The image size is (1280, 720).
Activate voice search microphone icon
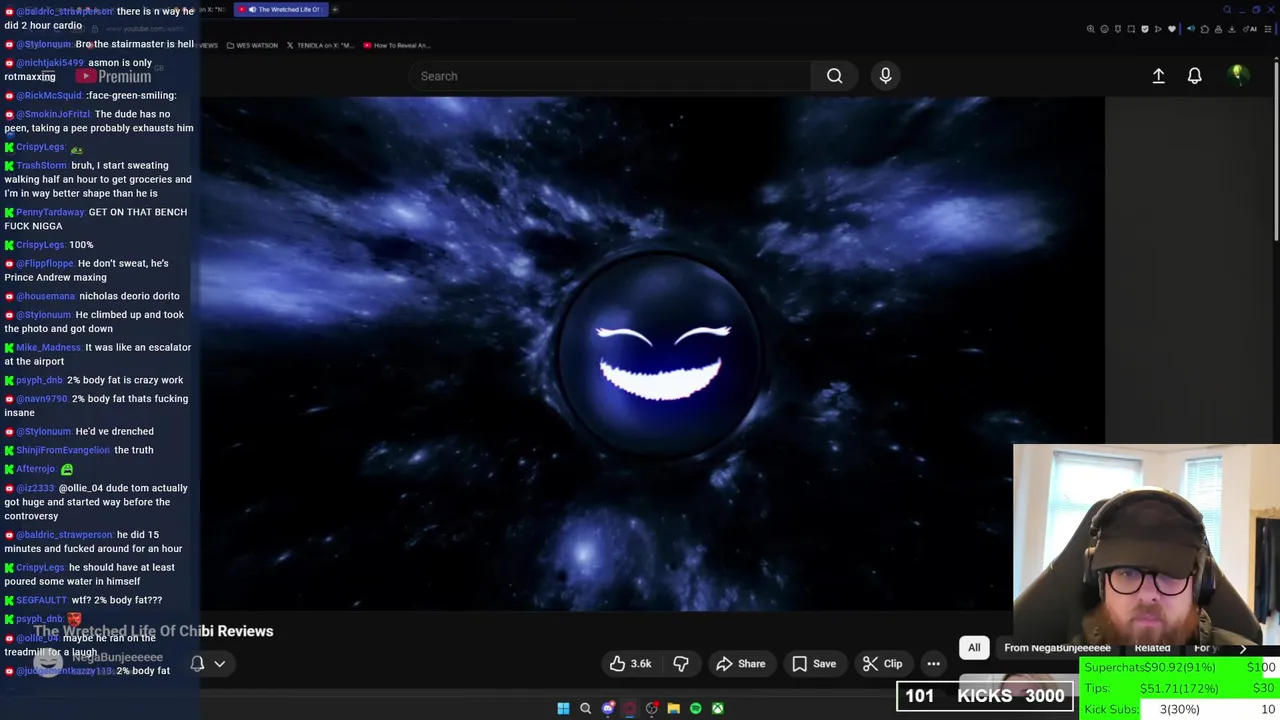pyautogui.click(x=885, y=76)
